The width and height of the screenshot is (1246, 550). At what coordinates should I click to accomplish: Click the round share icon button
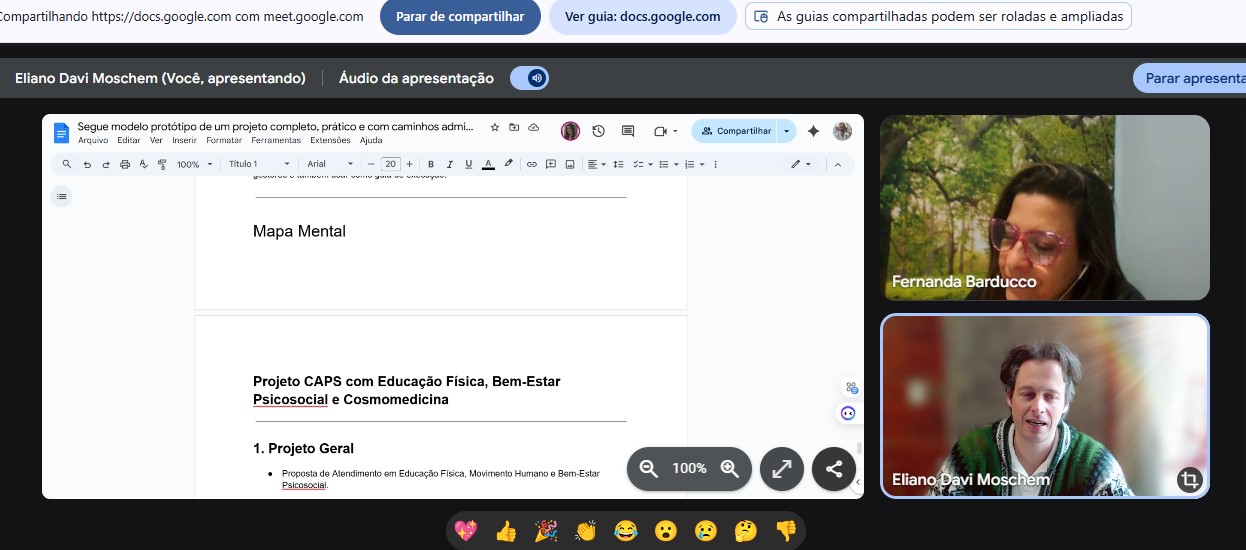pos(834,469)
